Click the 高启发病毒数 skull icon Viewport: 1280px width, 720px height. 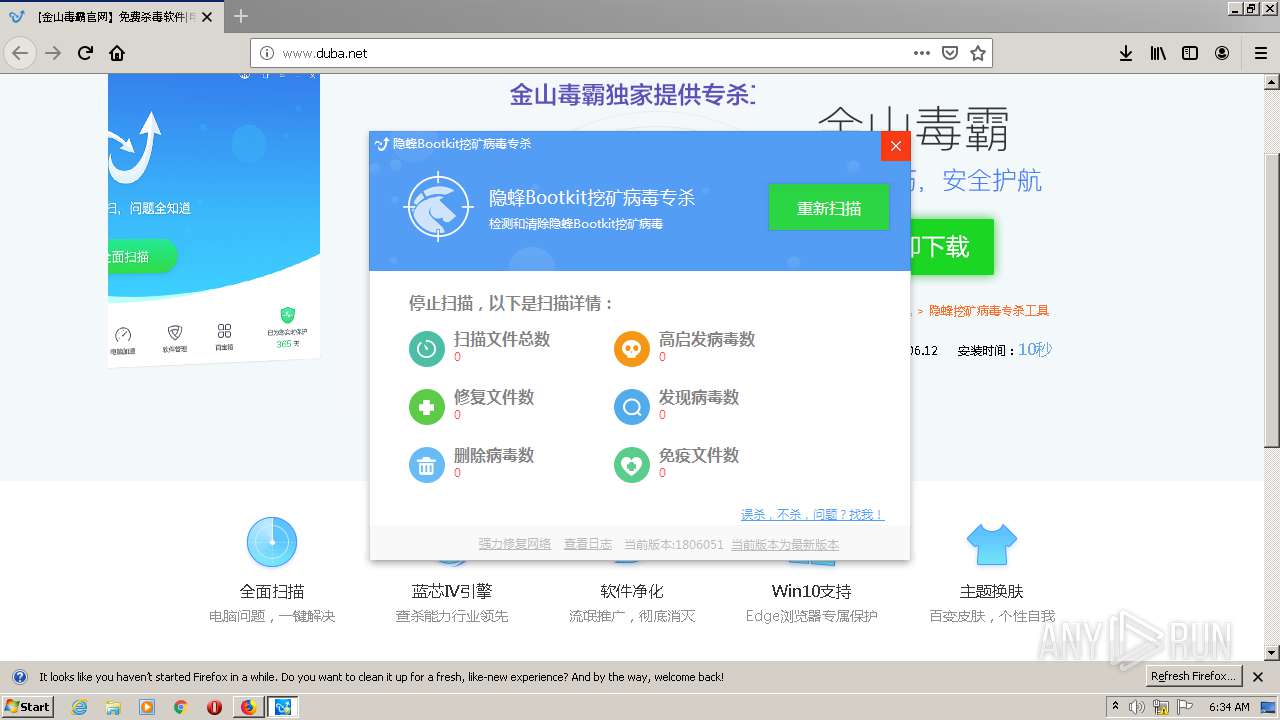pyautogui.click(x=631, y=348)
